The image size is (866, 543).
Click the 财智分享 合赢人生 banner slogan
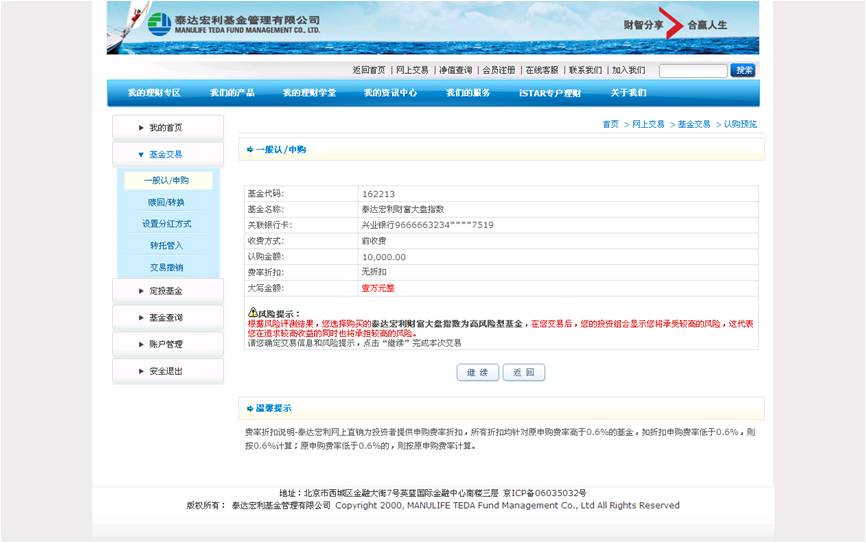[x=675, y=24]
